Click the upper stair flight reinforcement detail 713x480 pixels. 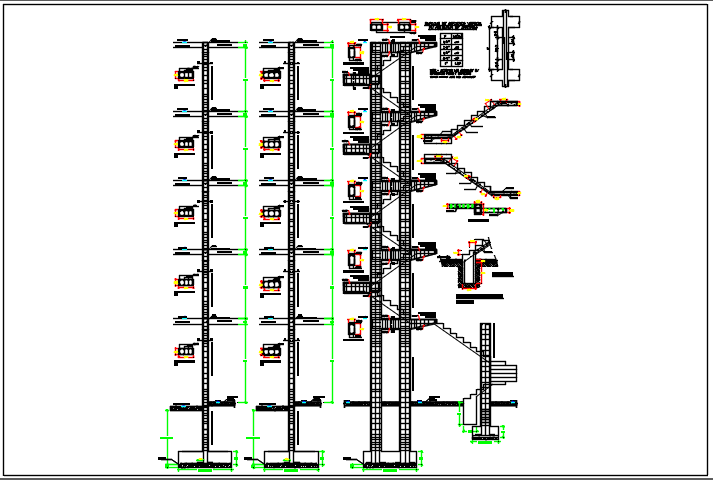pyautogui.click(x=470, y=122)
